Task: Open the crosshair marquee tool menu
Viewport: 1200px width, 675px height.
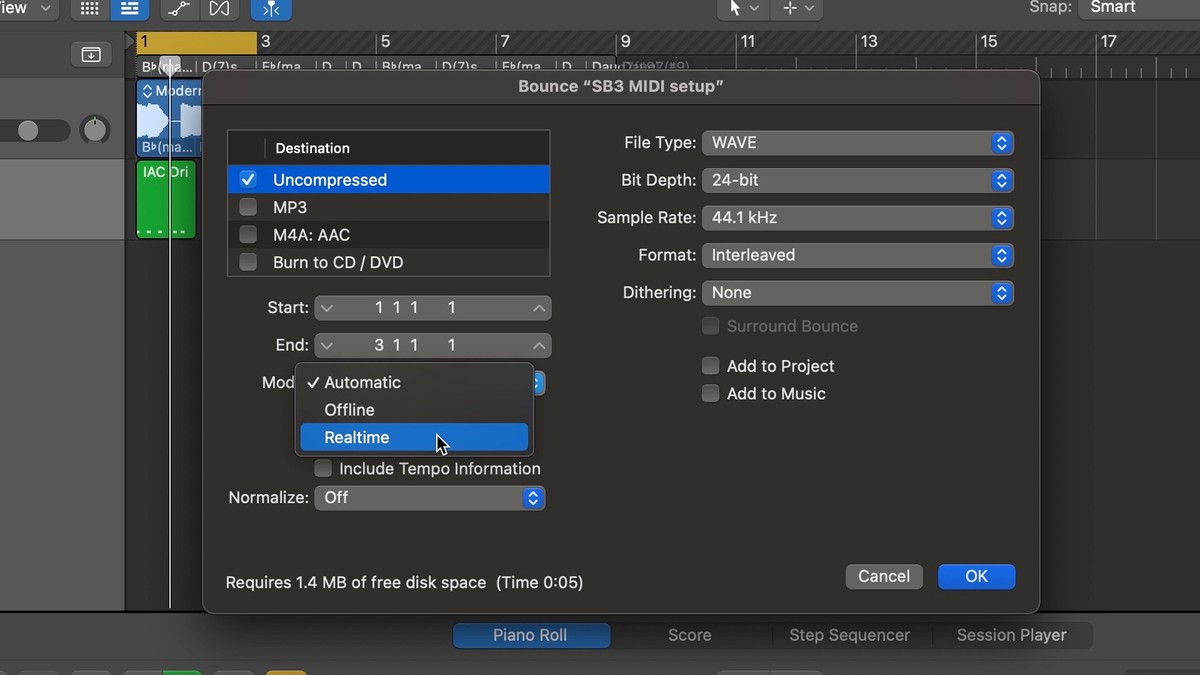Action: tap(798, 8)
